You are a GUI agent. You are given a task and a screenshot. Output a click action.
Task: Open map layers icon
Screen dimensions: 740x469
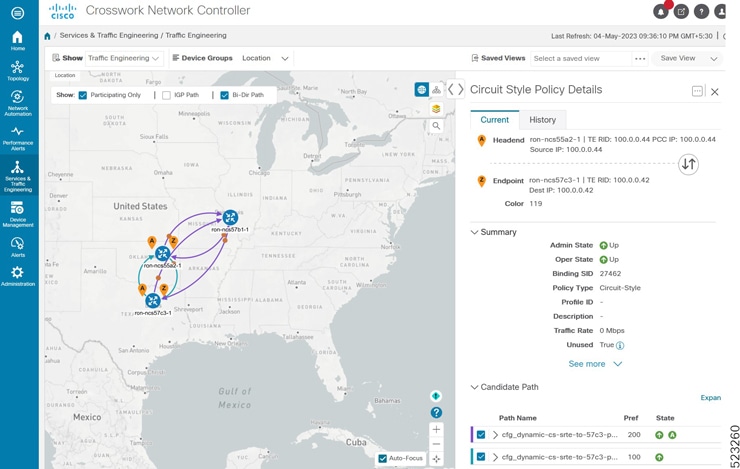point(436,109)
